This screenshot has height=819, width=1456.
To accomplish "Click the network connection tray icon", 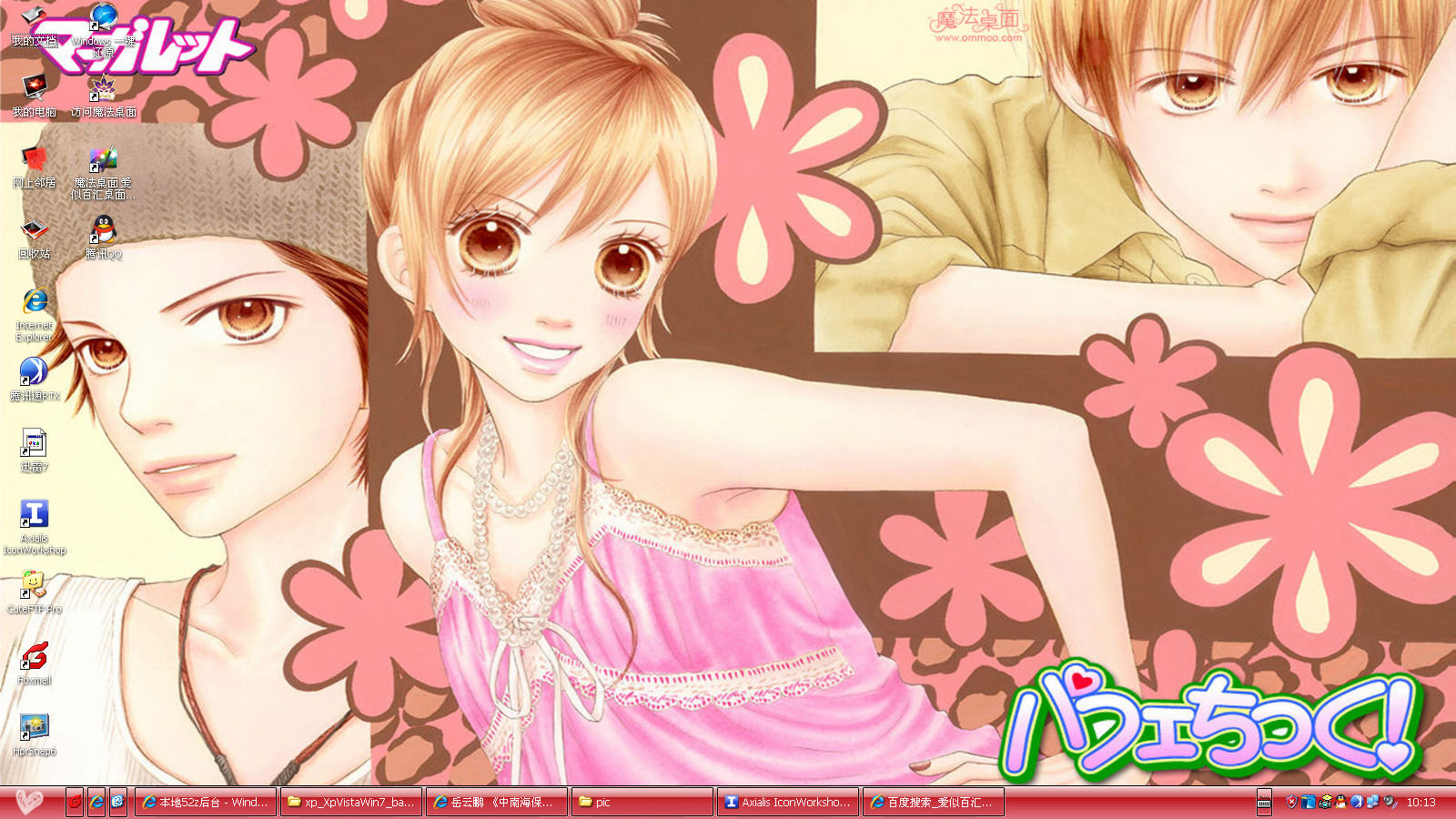I will click(1373, 802).
